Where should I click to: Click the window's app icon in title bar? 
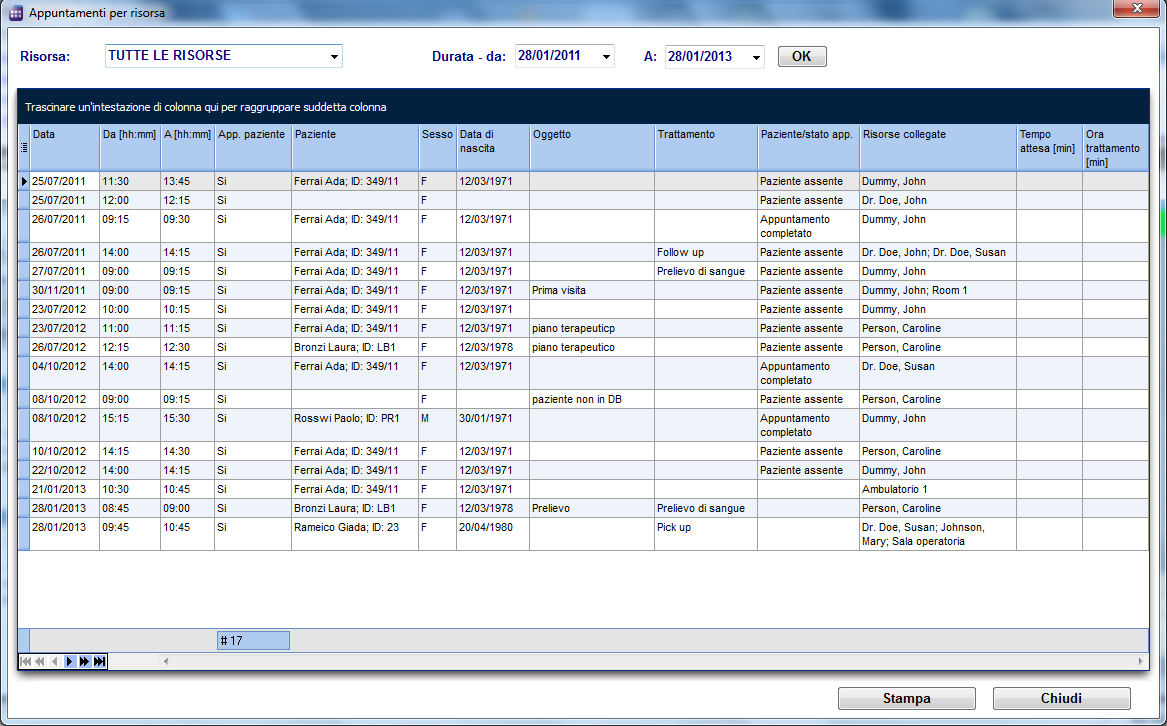click(x=16, y=13)
